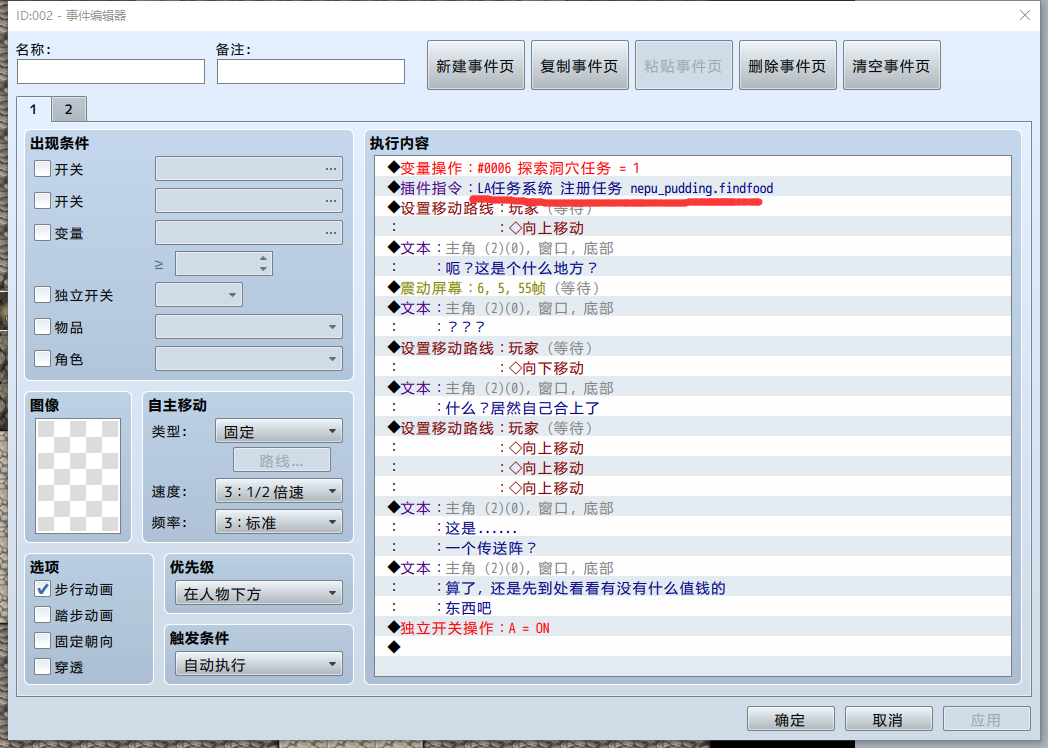Select the 震动屏幕 6, 5, 55帧 line
The image size is (1048, 748).
[692, 288]
